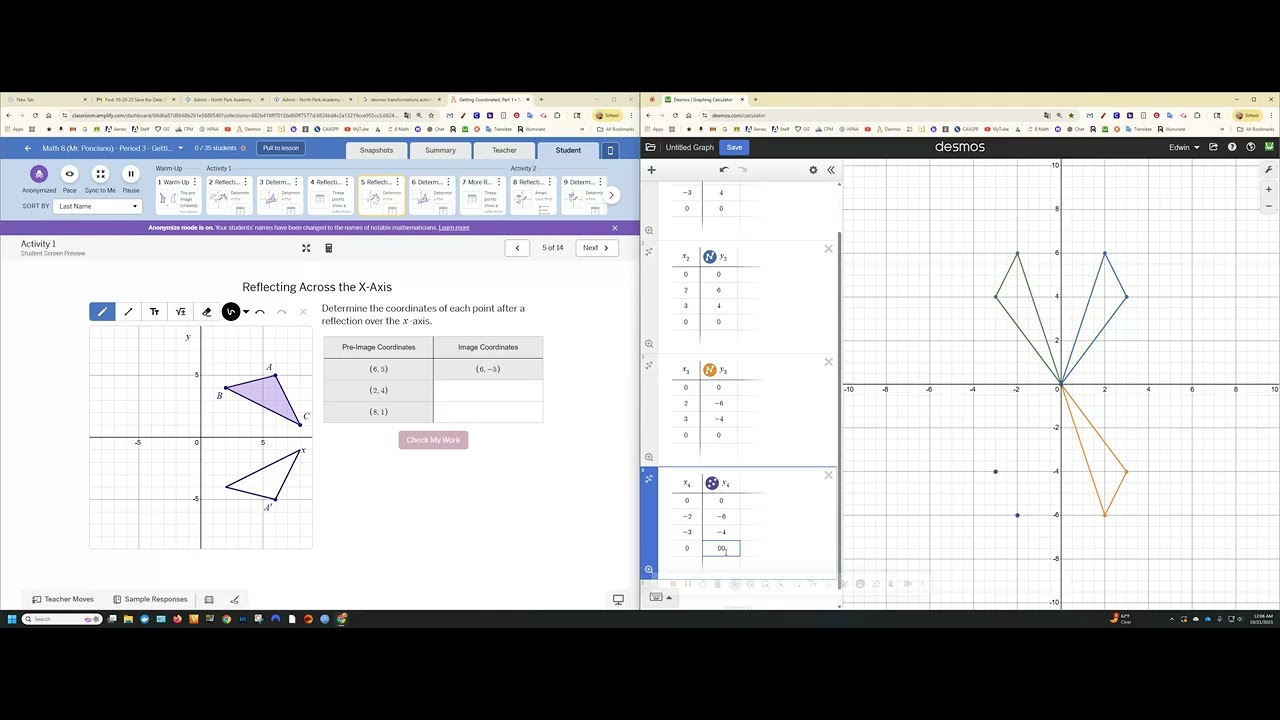This screenshot has height=720, width=1280.
Task: Expand student preview to fullscreen
Action: pyautogui.click(x=306, y=248)
